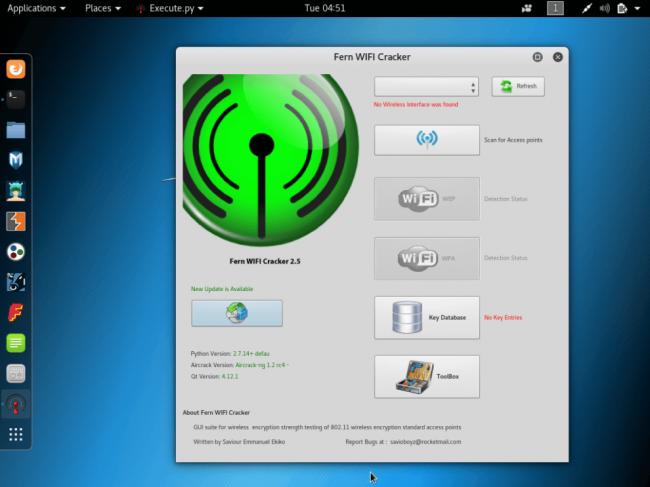Open the grey calculator-style dock icon
Image resolution: width=650 pixels, height=487 pixels.
(x=16, y=373)
